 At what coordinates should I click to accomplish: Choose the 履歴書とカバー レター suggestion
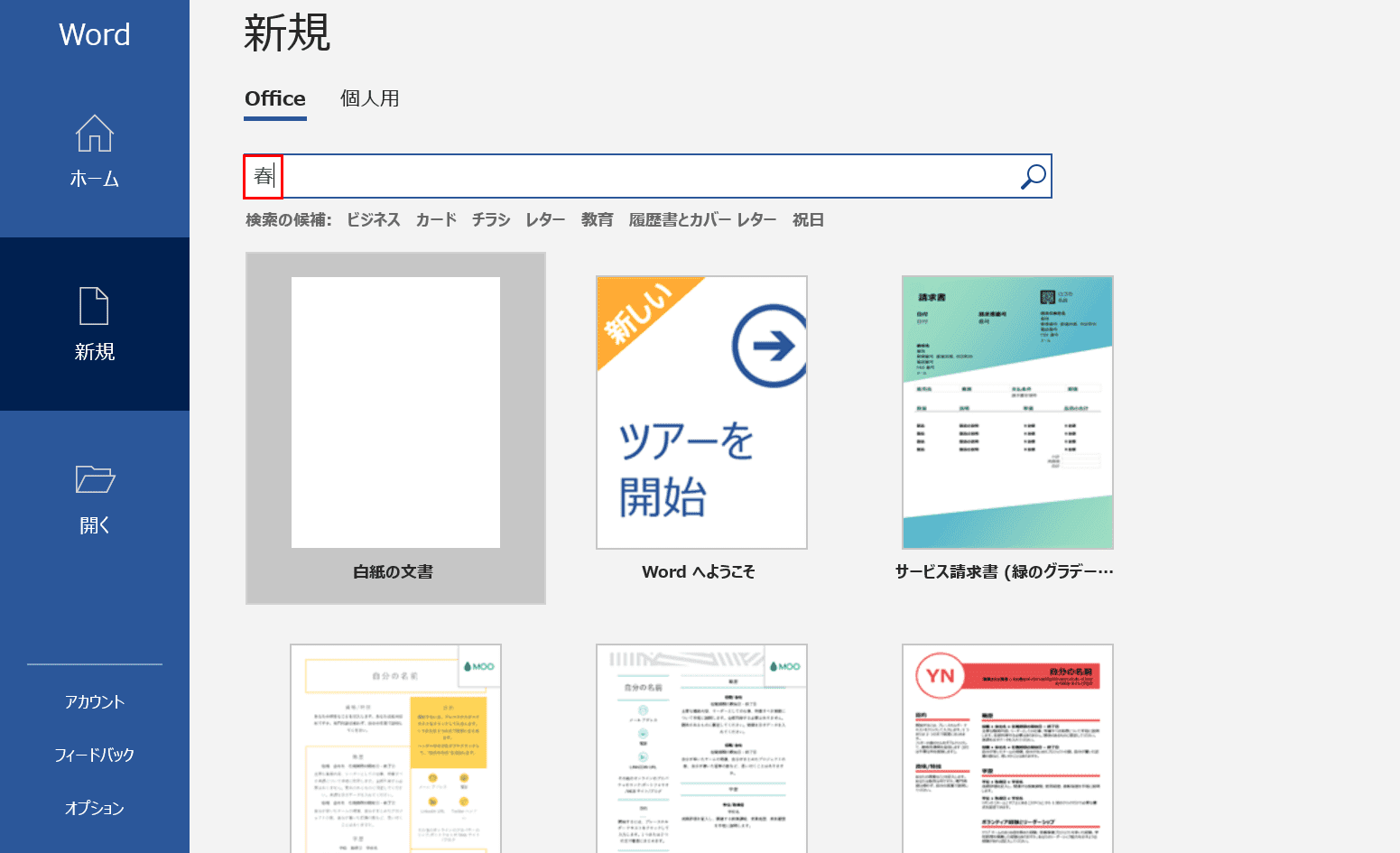[702, 219]
